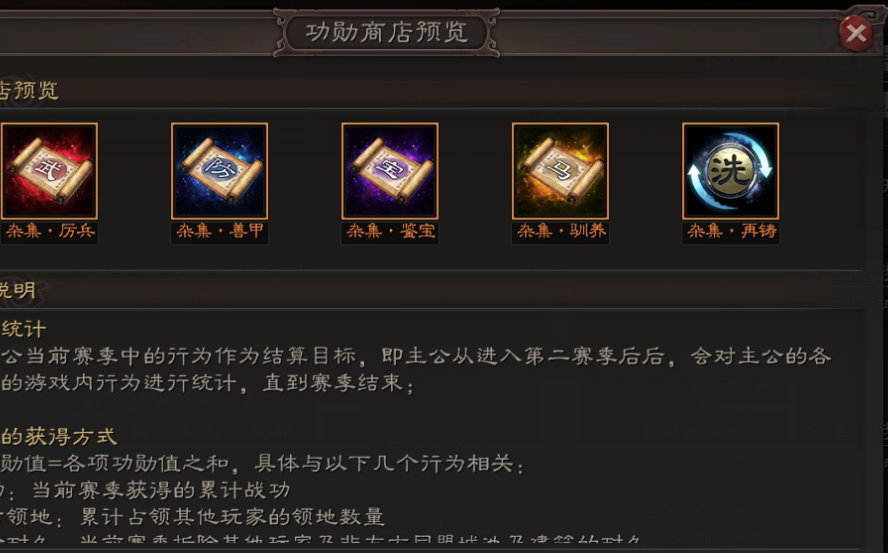This screenshot has width=888, height=553.
Task: Select the red 武 scroll icon
Action: 49,171
